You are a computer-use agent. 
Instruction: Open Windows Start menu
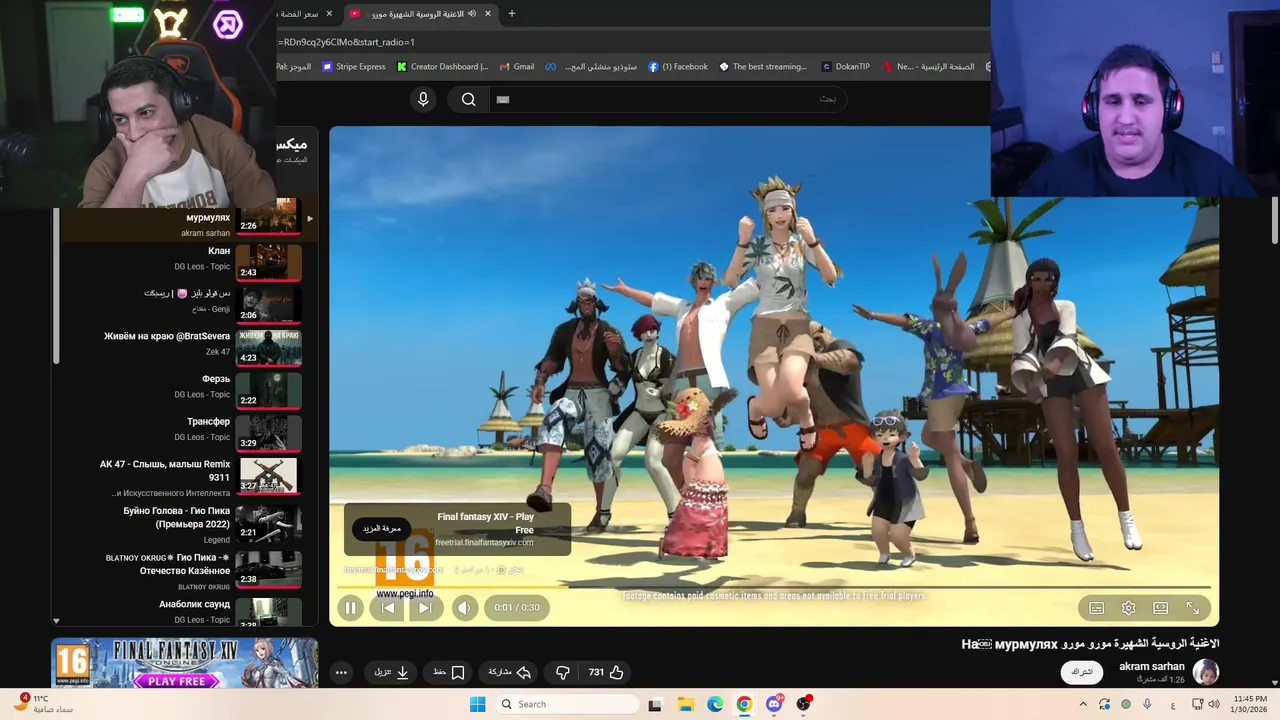click(x=478, y=704)
